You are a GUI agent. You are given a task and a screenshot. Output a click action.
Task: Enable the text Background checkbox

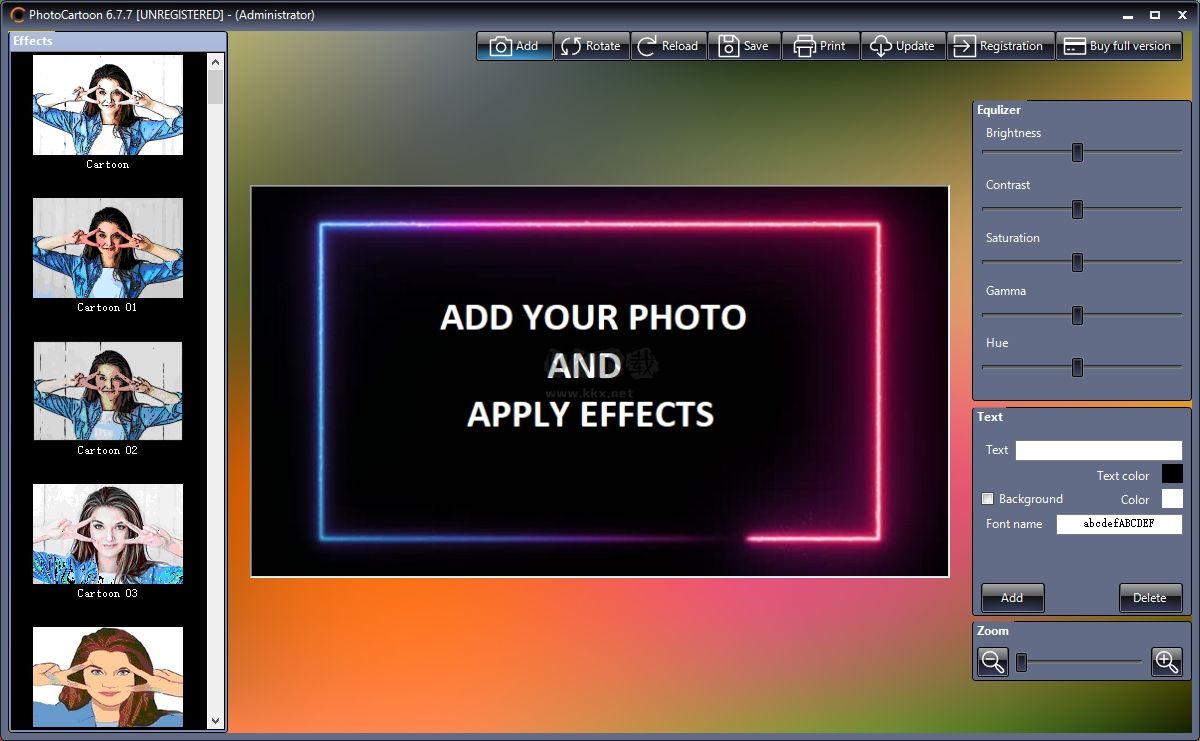988,499
